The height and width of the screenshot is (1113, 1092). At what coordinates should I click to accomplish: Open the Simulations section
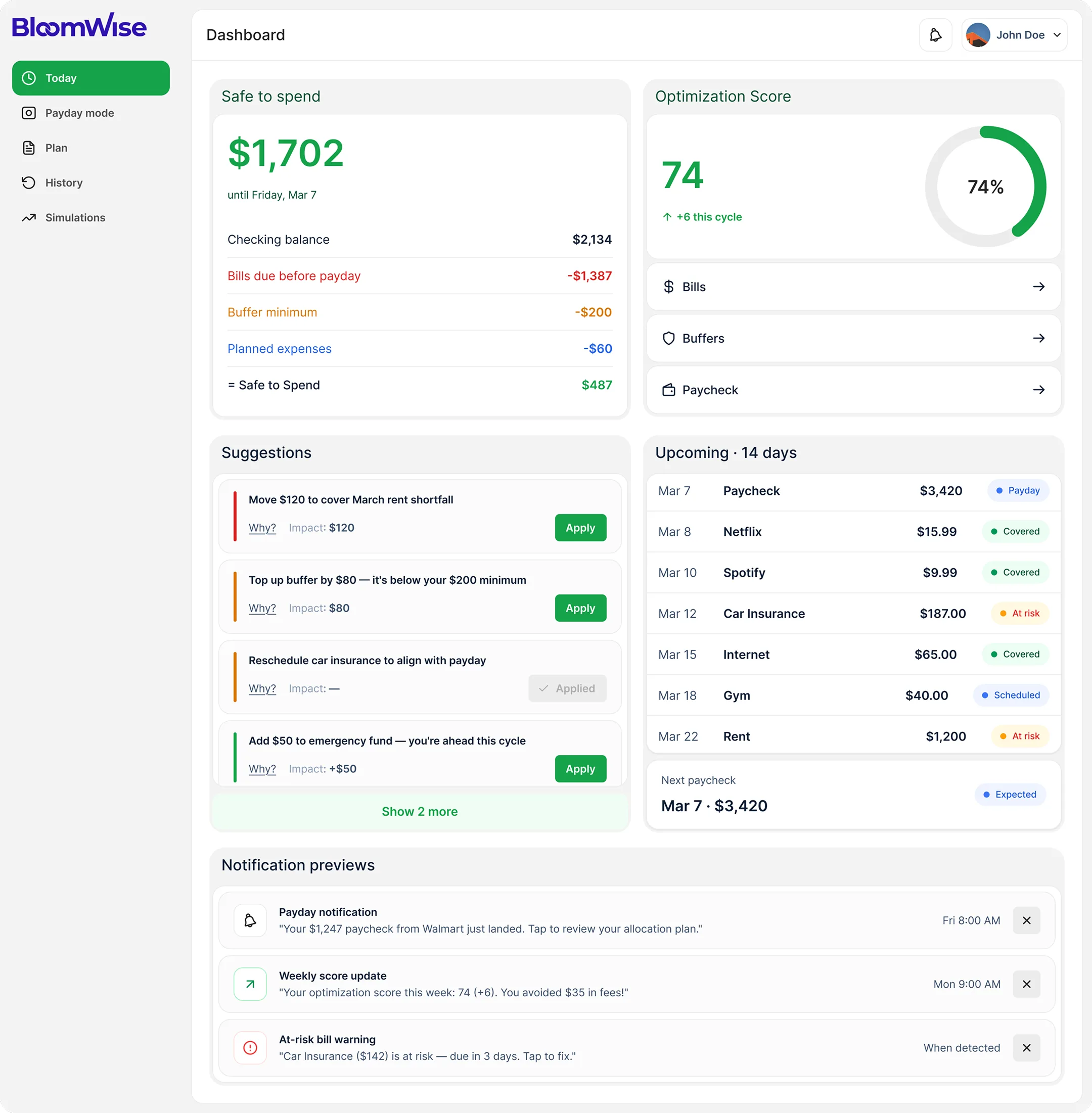coord(90,218)
